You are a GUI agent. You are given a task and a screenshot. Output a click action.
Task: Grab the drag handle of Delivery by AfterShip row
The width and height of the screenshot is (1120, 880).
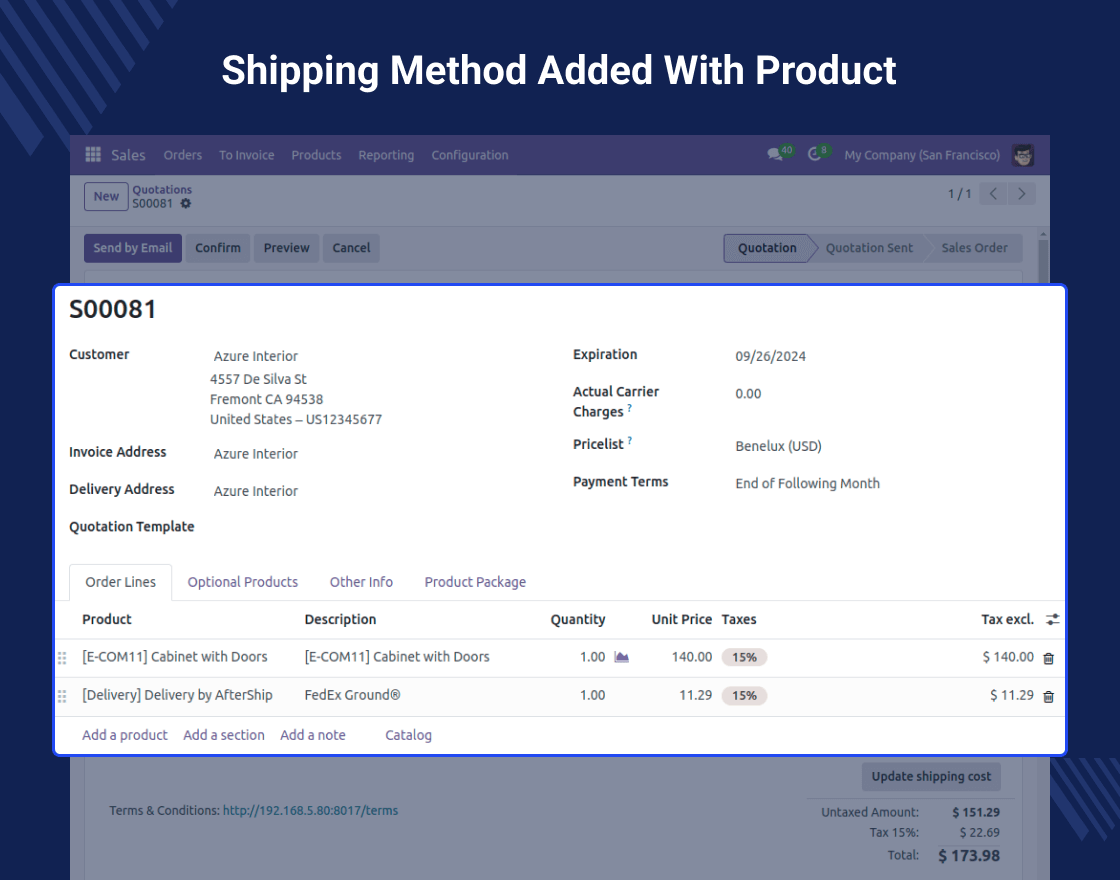pyautogui.click(x=62, y=696)
